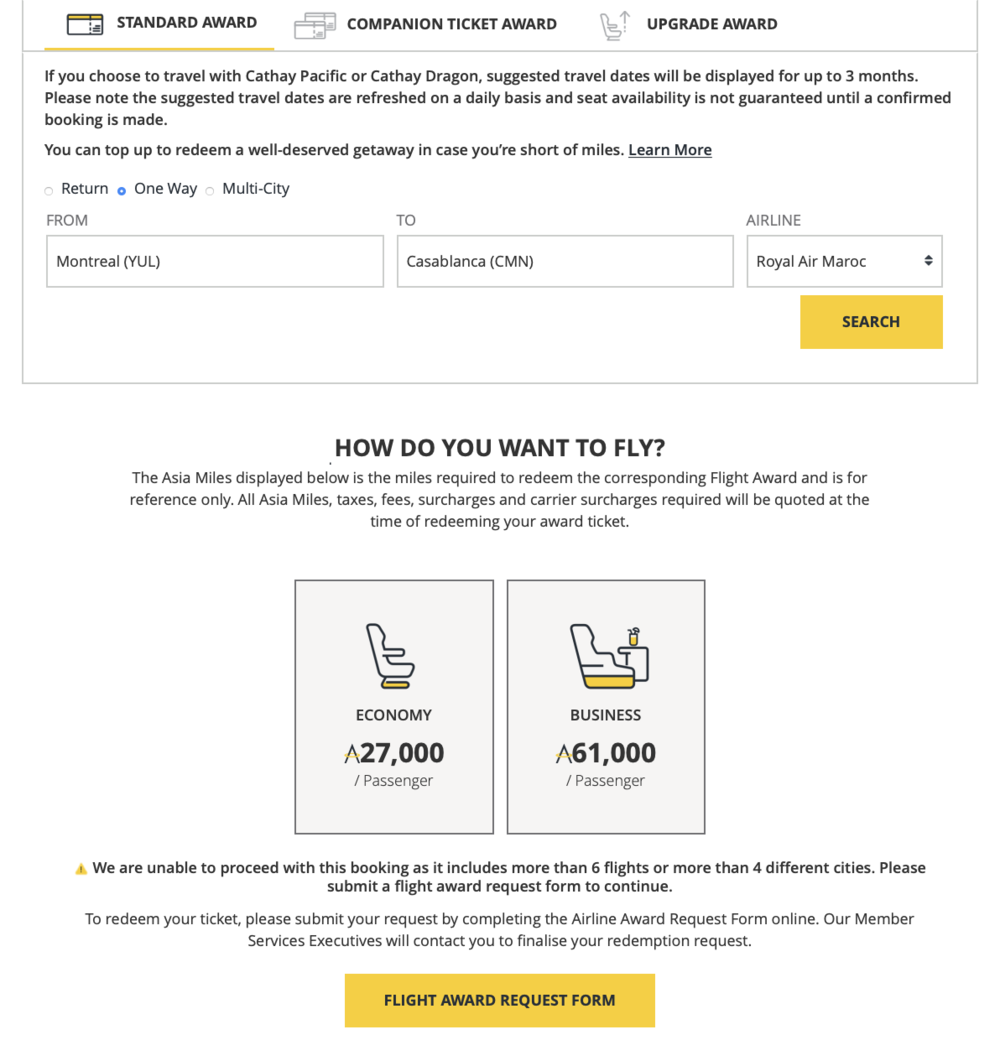Switch to the Standard Award tab

[186, 23]
